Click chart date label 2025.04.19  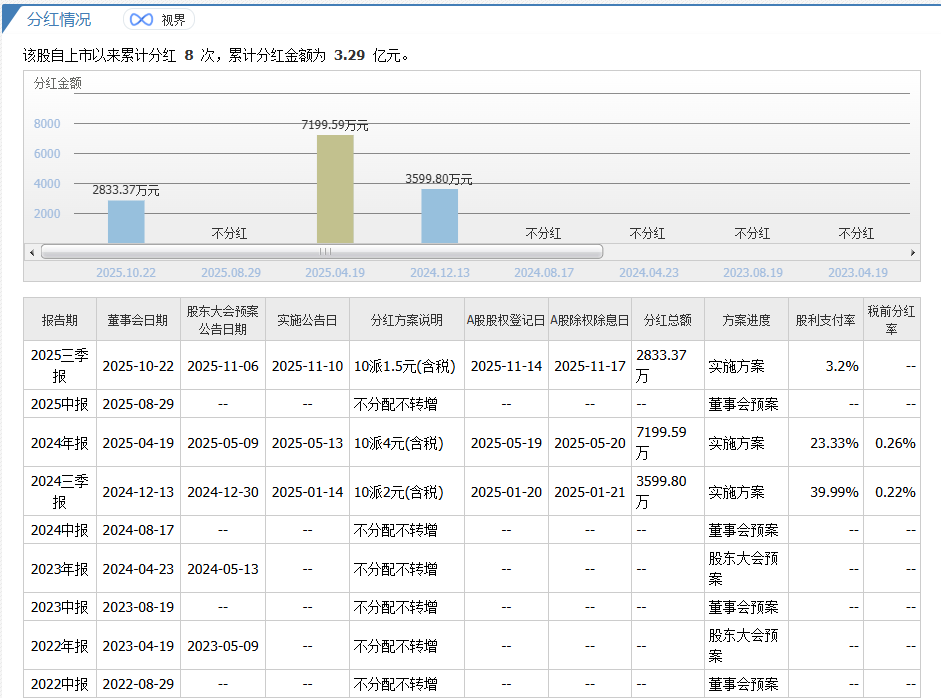(x=335, y=272)
